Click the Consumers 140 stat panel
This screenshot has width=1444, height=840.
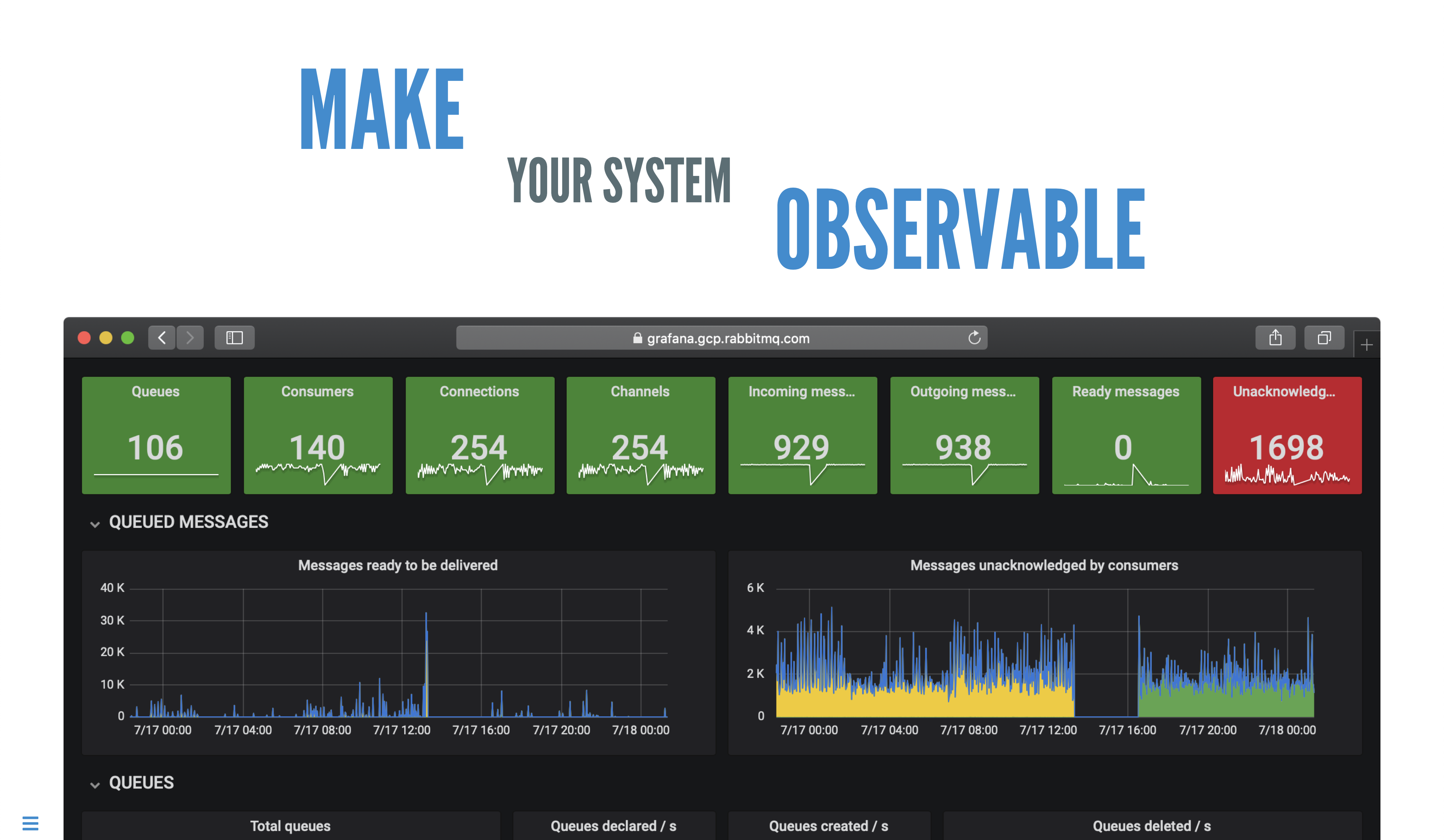point(318,435)
